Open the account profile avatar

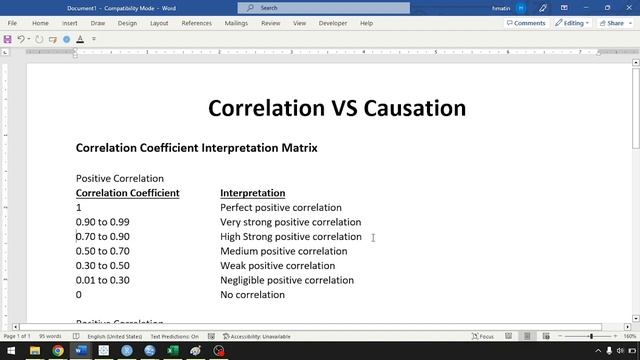coord(521,8)
